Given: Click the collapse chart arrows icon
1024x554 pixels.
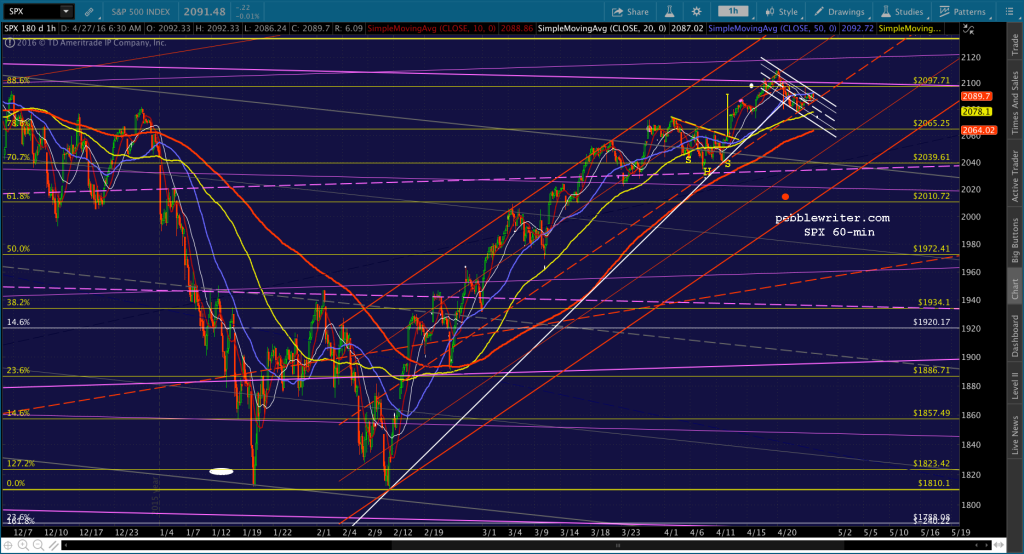Looking at the screenshot, I should [968, 29].
